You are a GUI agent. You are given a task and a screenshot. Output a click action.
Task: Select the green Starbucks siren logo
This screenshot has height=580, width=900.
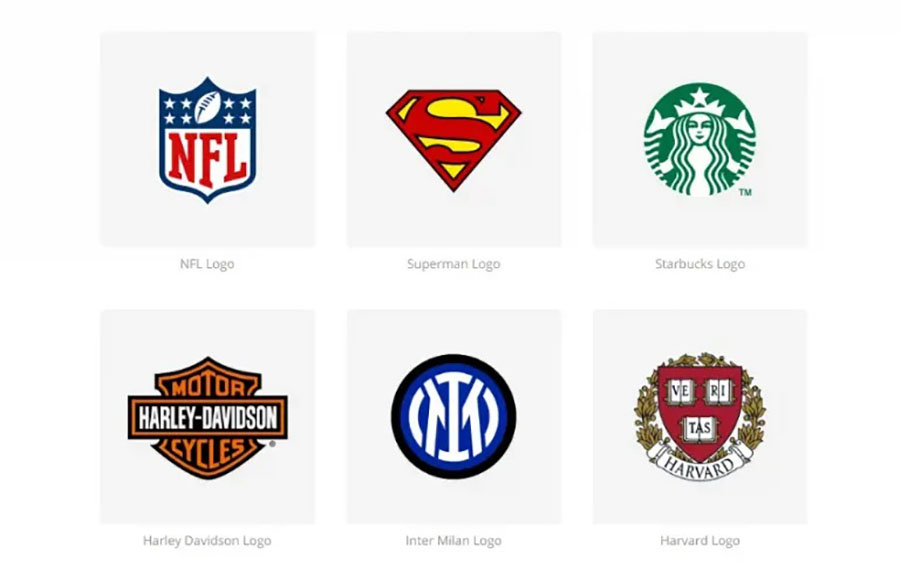click(x=700, y=139)
